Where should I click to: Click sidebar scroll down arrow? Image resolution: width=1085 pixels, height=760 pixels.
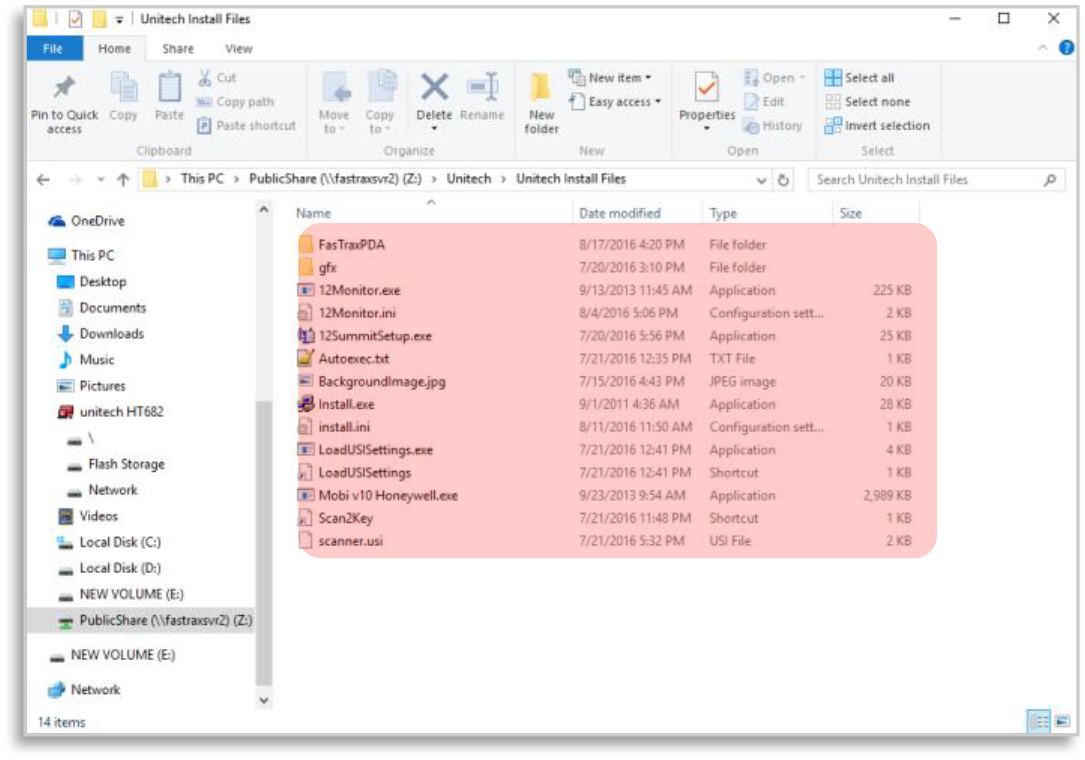264,700
